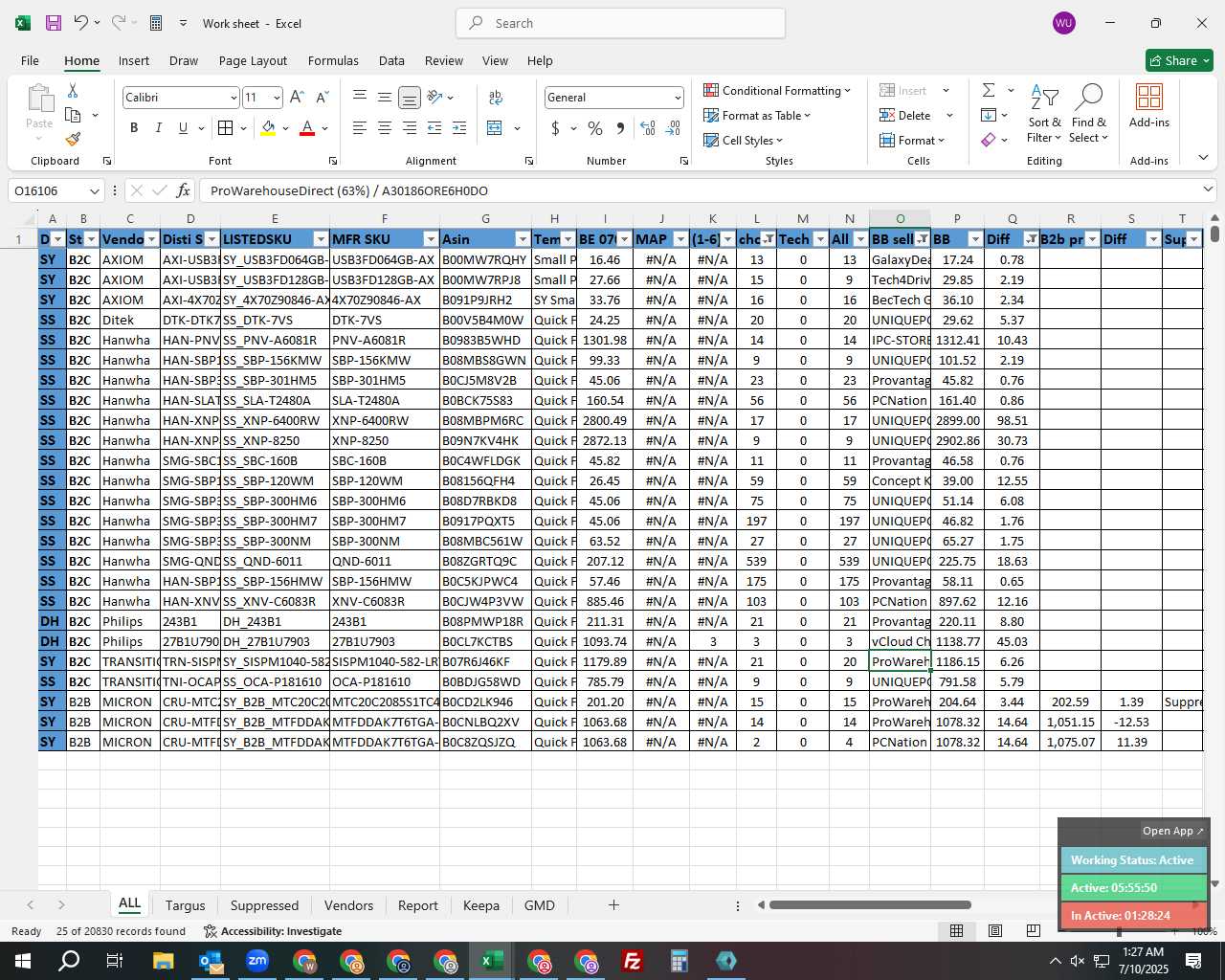Click the Undo arrow icon

point(81,23)
